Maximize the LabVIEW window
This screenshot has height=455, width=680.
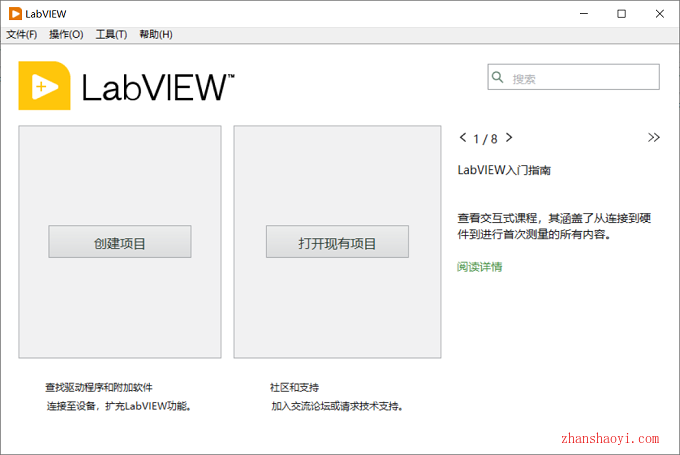[x=621, y=14]
